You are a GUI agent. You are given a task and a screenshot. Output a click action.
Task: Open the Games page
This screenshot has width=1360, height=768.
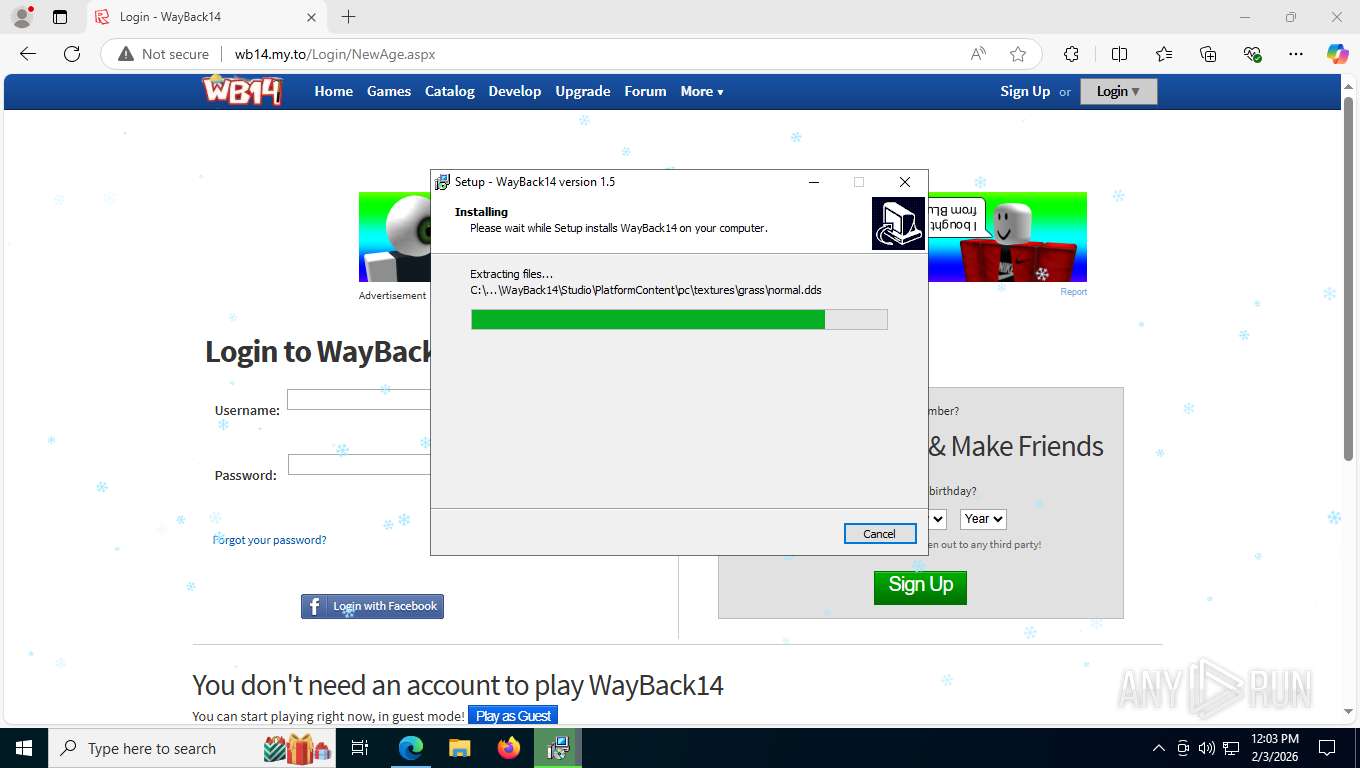click(389, 91)
